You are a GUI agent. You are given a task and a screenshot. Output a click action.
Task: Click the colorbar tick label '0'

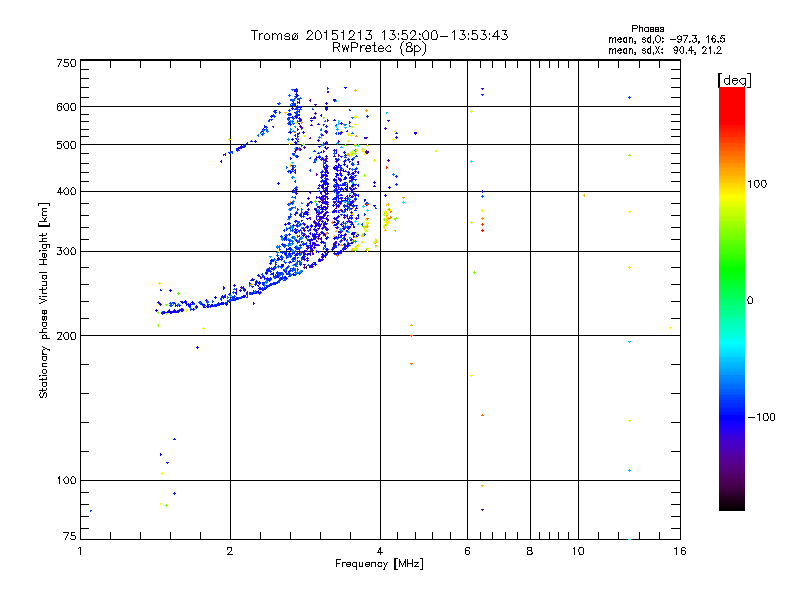750,301
